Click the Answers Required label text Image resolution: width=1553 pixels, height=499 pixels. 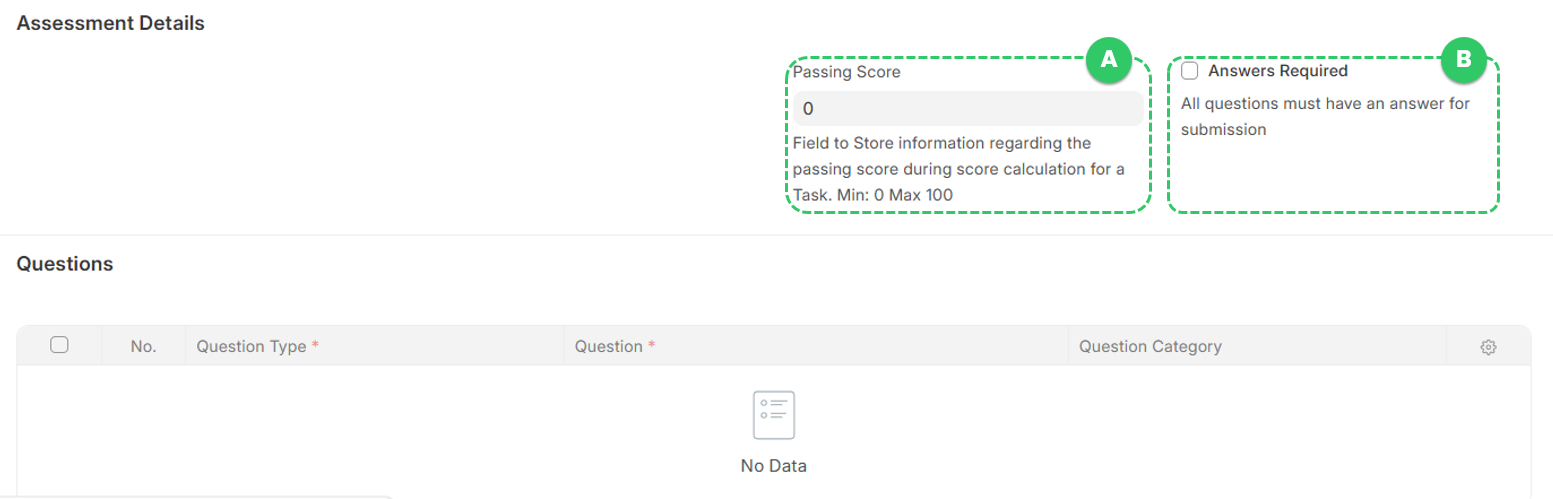pyautogui.click(x=1278, y=71)
